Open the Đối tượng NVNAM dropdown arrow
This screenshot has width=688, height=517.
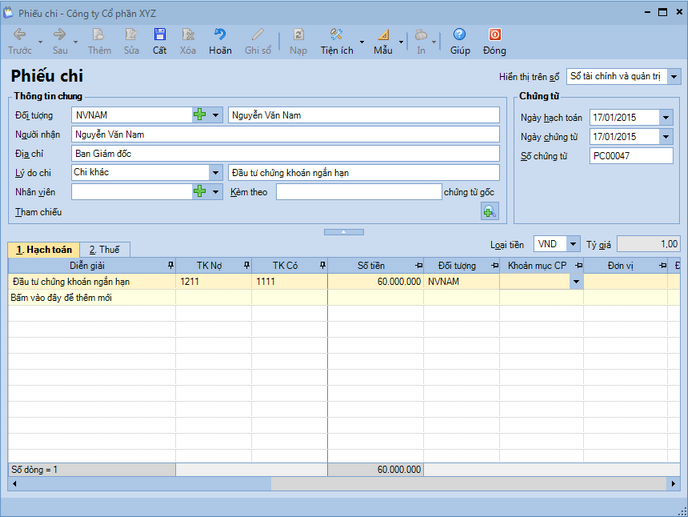(x=215, y=115)
